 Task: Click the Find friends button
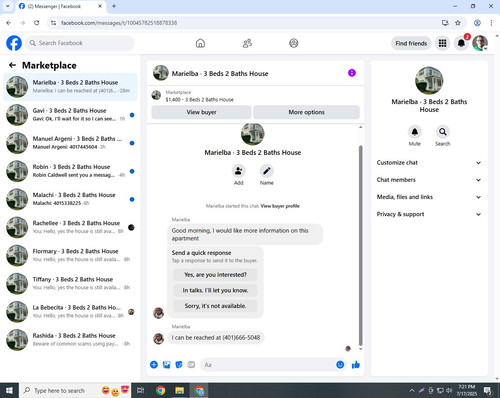(x=411, y=43)
